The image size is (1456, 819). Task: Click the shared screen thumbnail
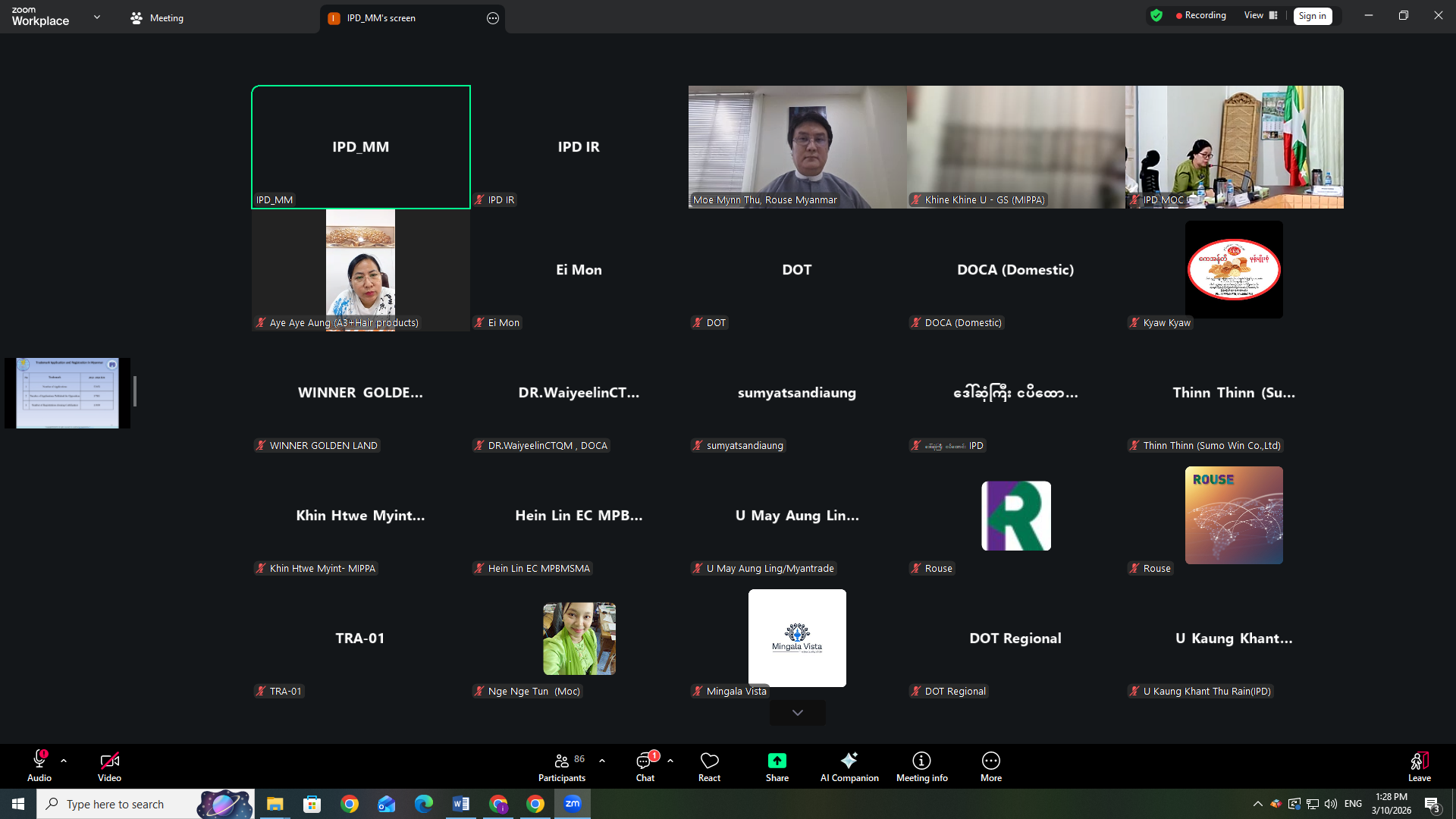tap(67, 393)
